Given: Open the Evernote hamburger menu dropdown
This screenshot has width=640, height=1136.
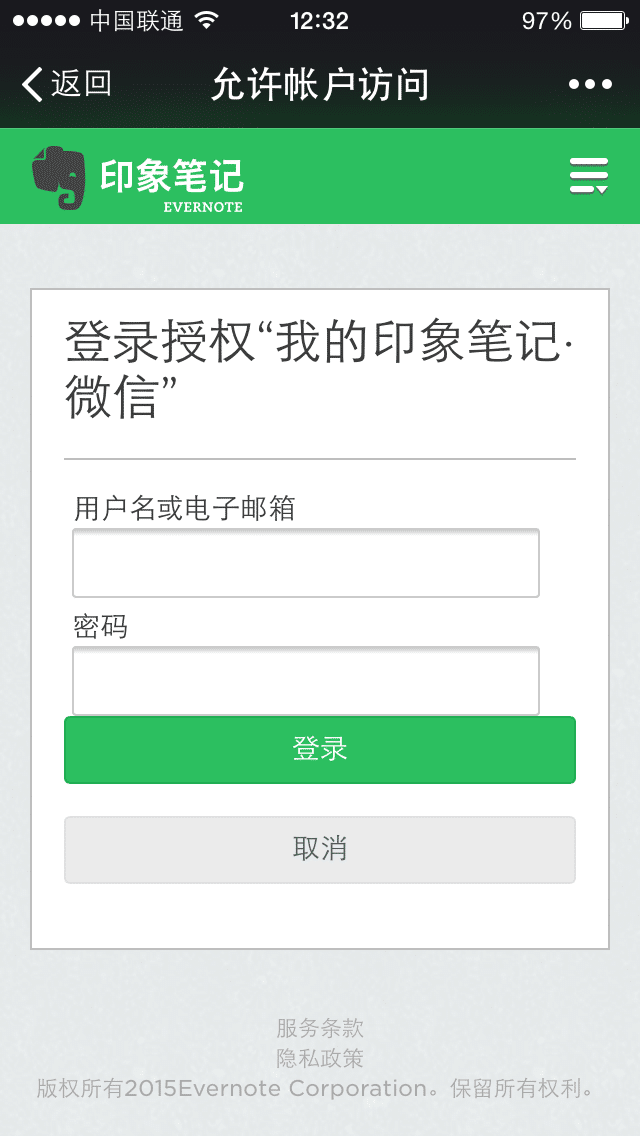Looking at the screenshot, I should [589, 176].
